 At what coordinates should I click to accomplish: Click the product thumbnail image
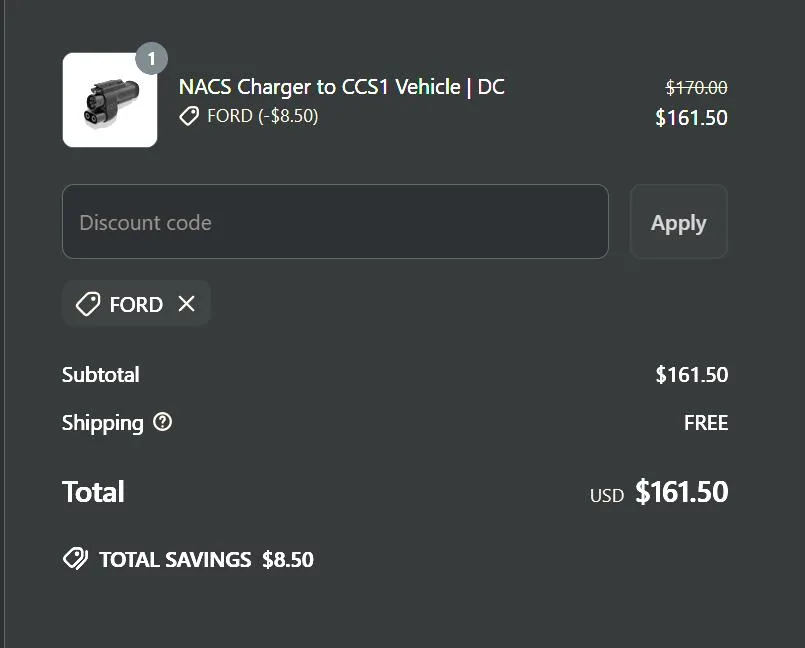coord(110,99)
